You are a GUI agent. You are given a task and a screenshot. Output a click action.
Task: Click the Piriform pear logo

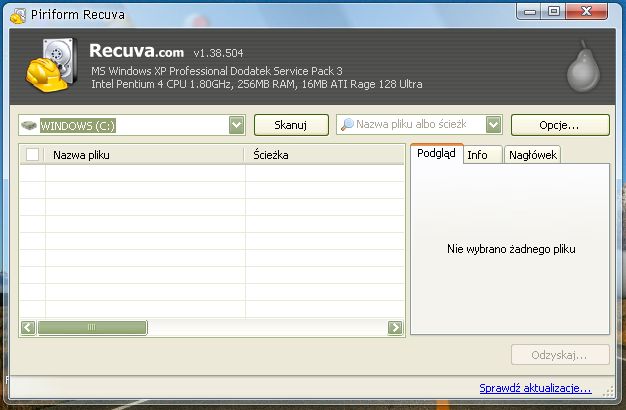583,66
